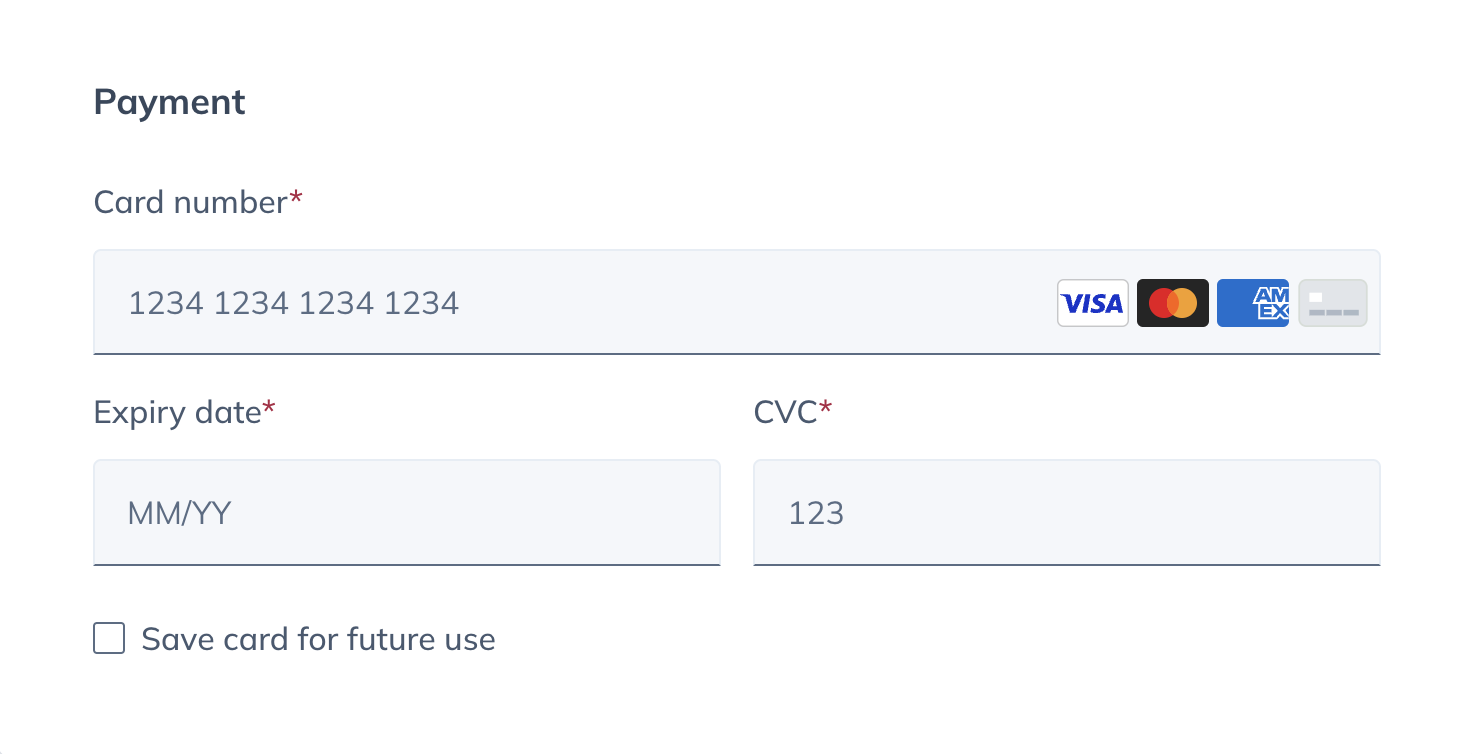This screenshot has width=1472, height=754.
Task: Click the Card number field label
Action: (191, 202)
